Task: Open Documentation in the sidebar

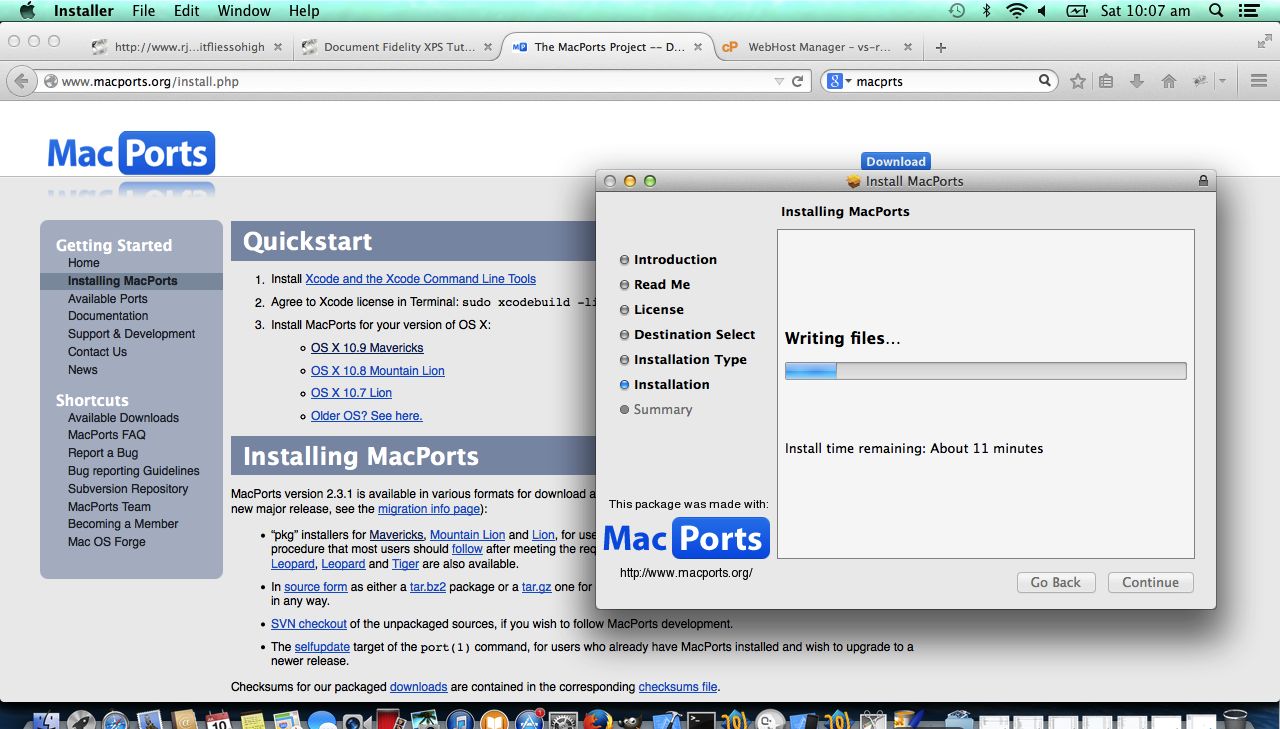Action: (108, 316)
